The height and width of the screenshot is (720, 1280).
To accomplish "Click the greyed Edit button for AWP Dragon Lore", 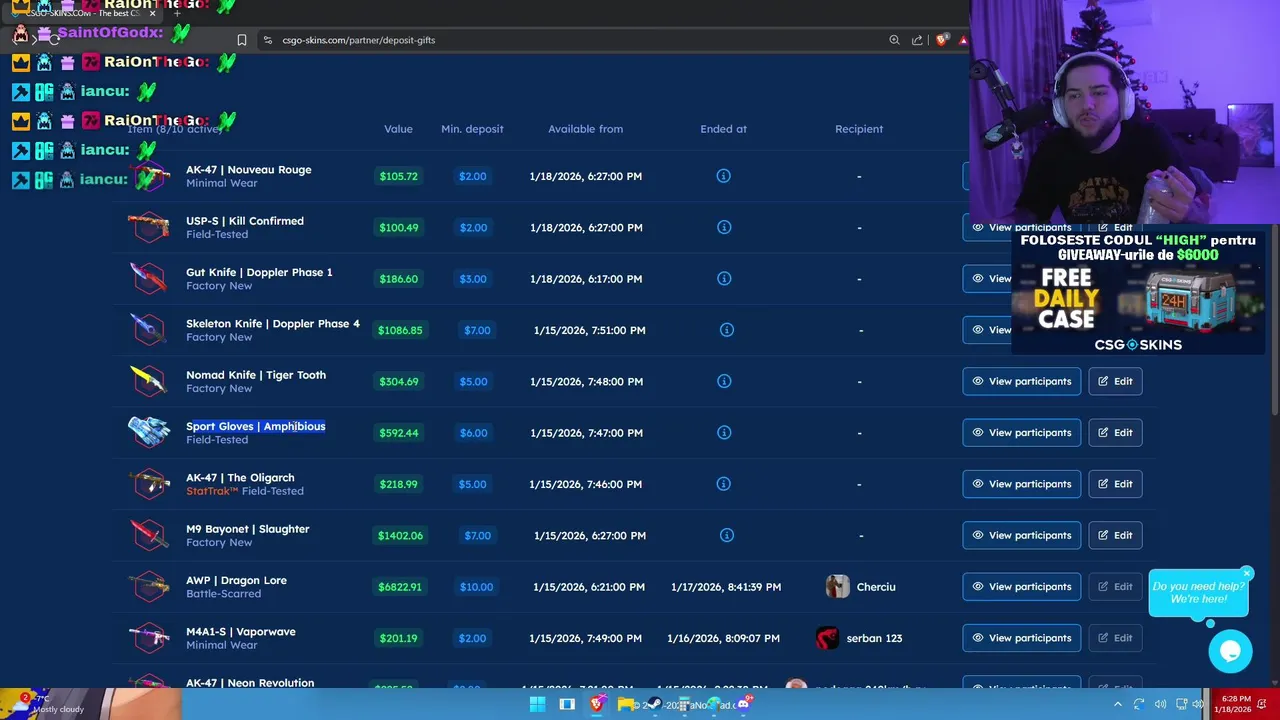I will point(1115,586).
